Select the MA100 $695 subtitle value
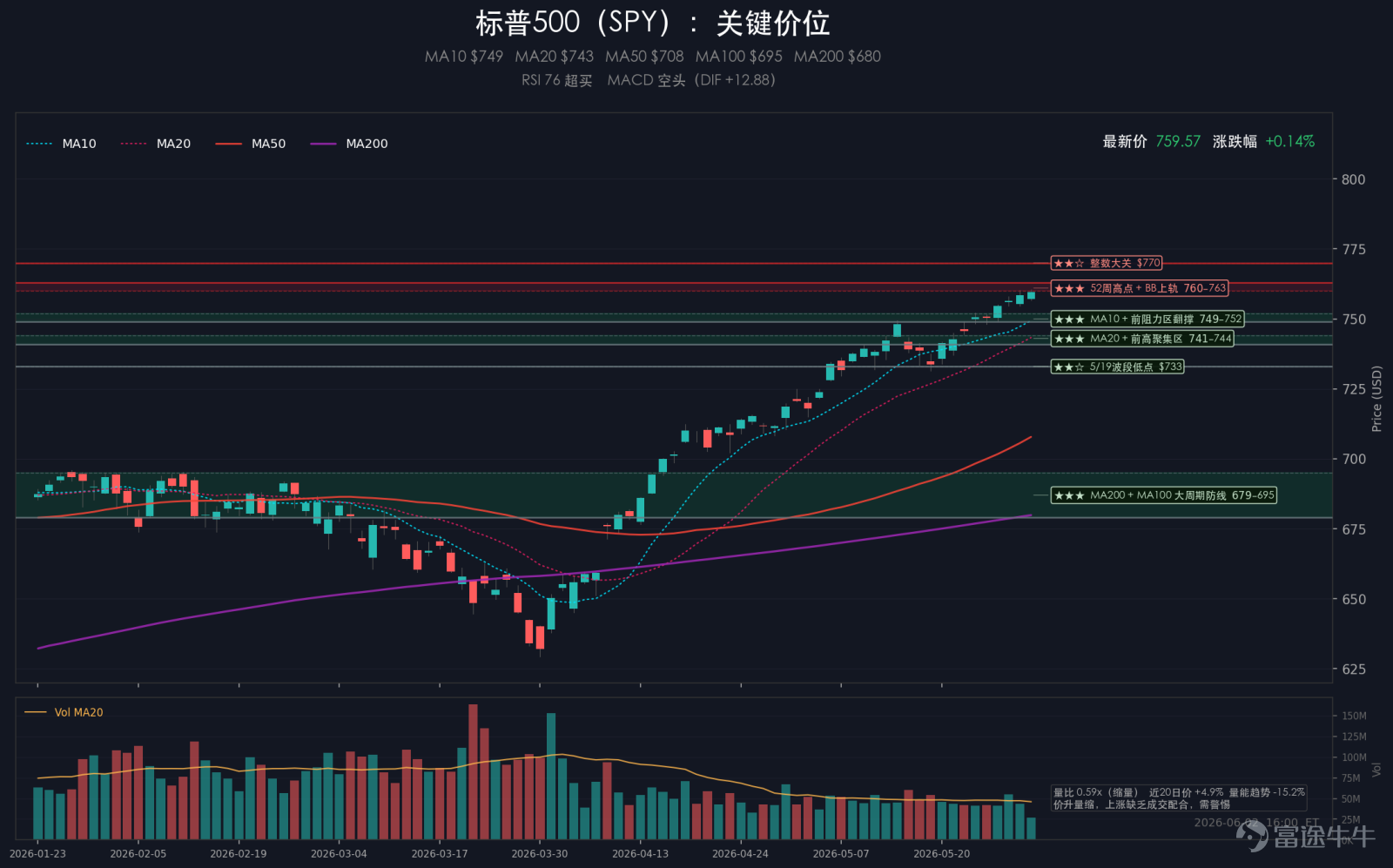Image resolution: width=1393 pixels, height=868 pixels. point(738,57)
